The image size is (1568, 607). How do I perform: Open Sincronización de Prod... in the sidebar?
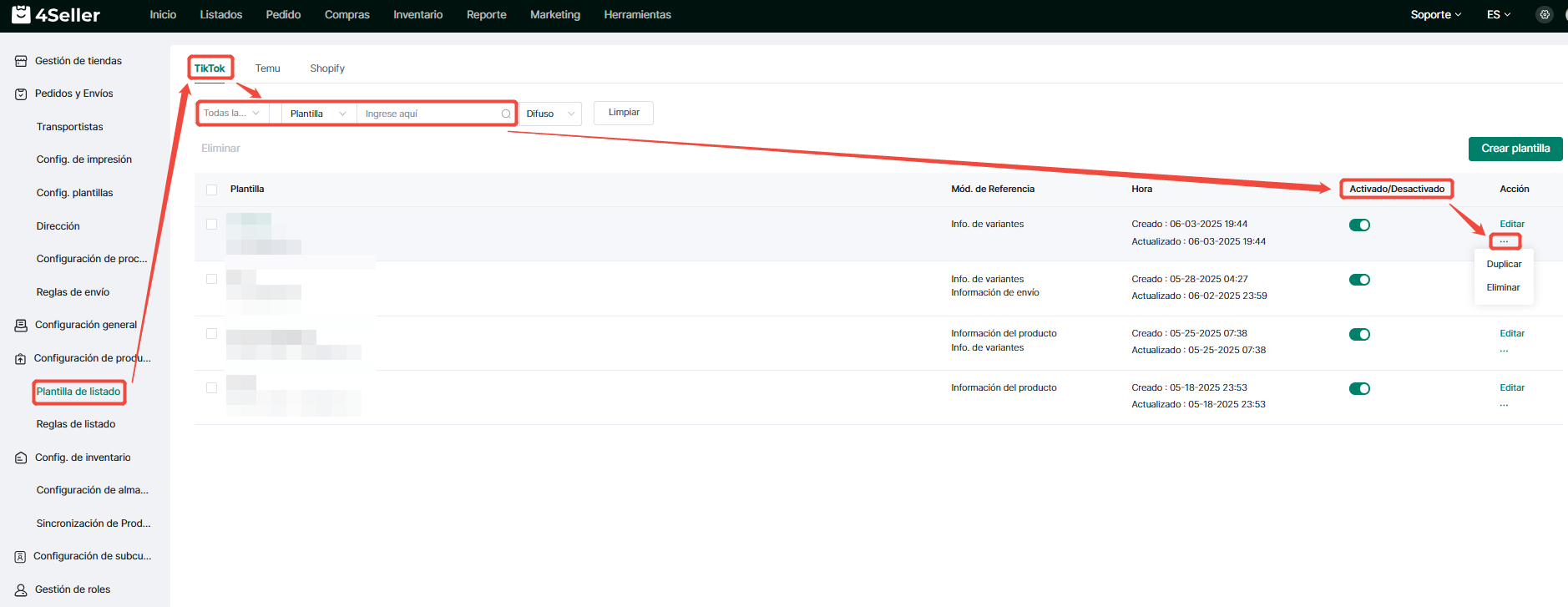click(94, 524)
